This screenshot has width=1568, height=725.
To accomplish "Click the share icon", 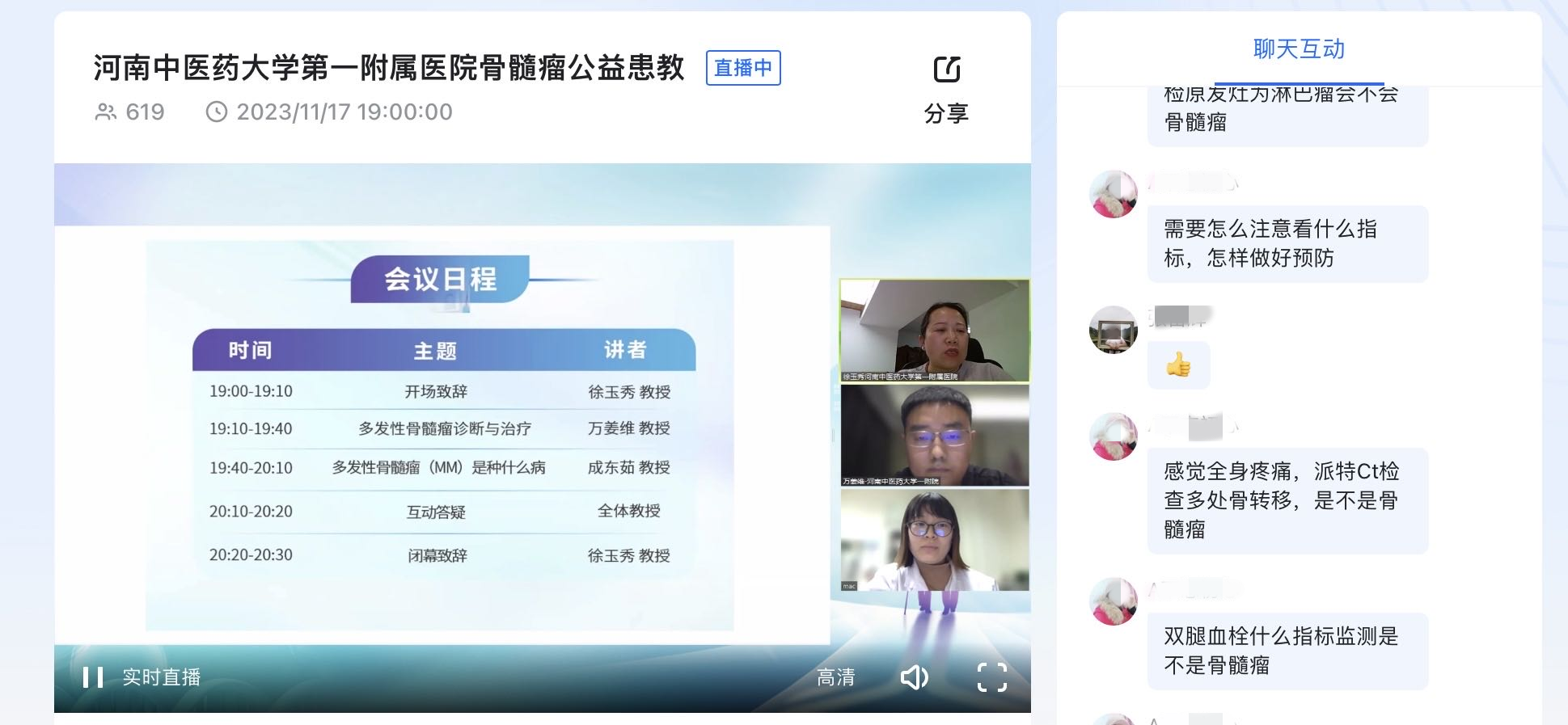I will tap(947, 70).
